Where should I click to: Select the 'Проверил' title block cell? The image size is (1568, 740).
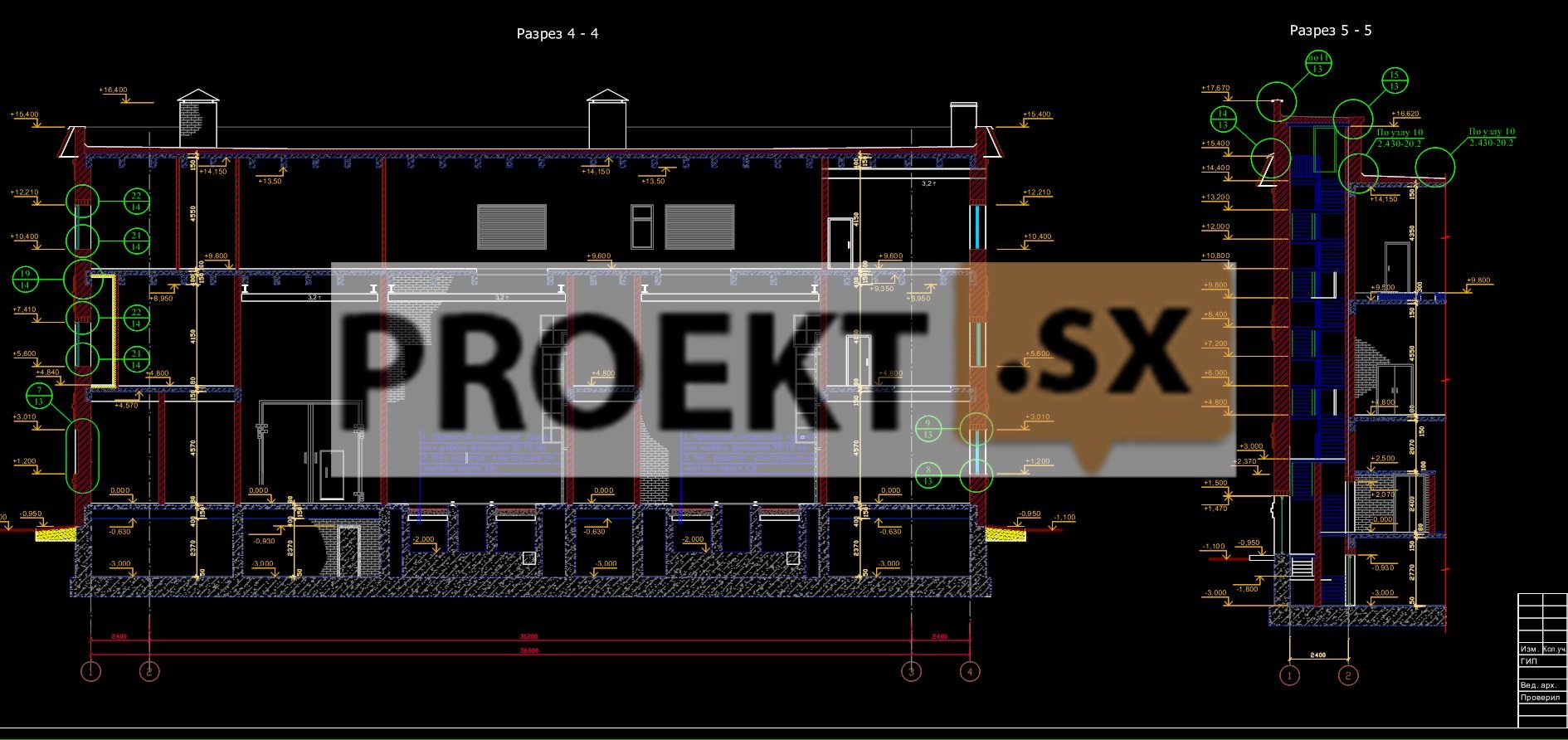tap(1542, 699)
